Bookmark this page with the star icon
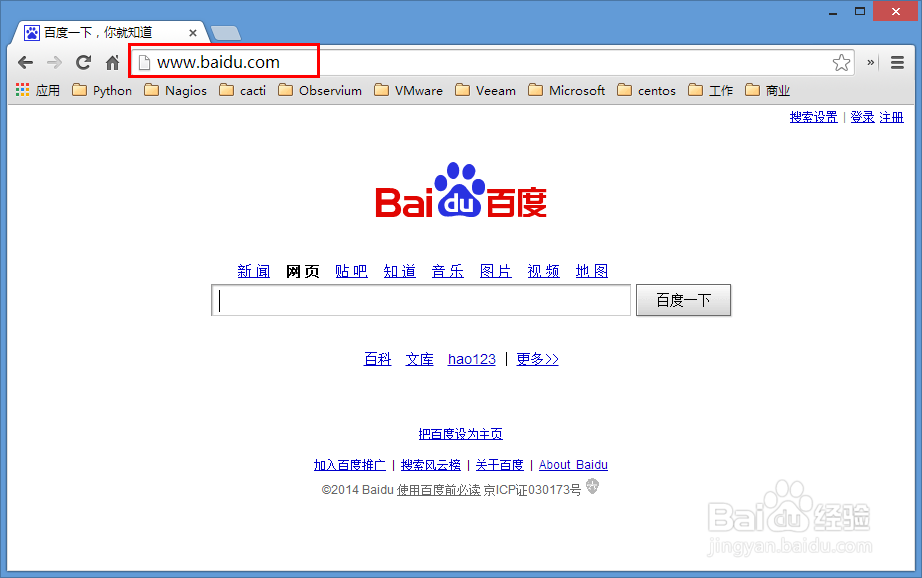Screen dimensions: 922x578 pos(841,62)
